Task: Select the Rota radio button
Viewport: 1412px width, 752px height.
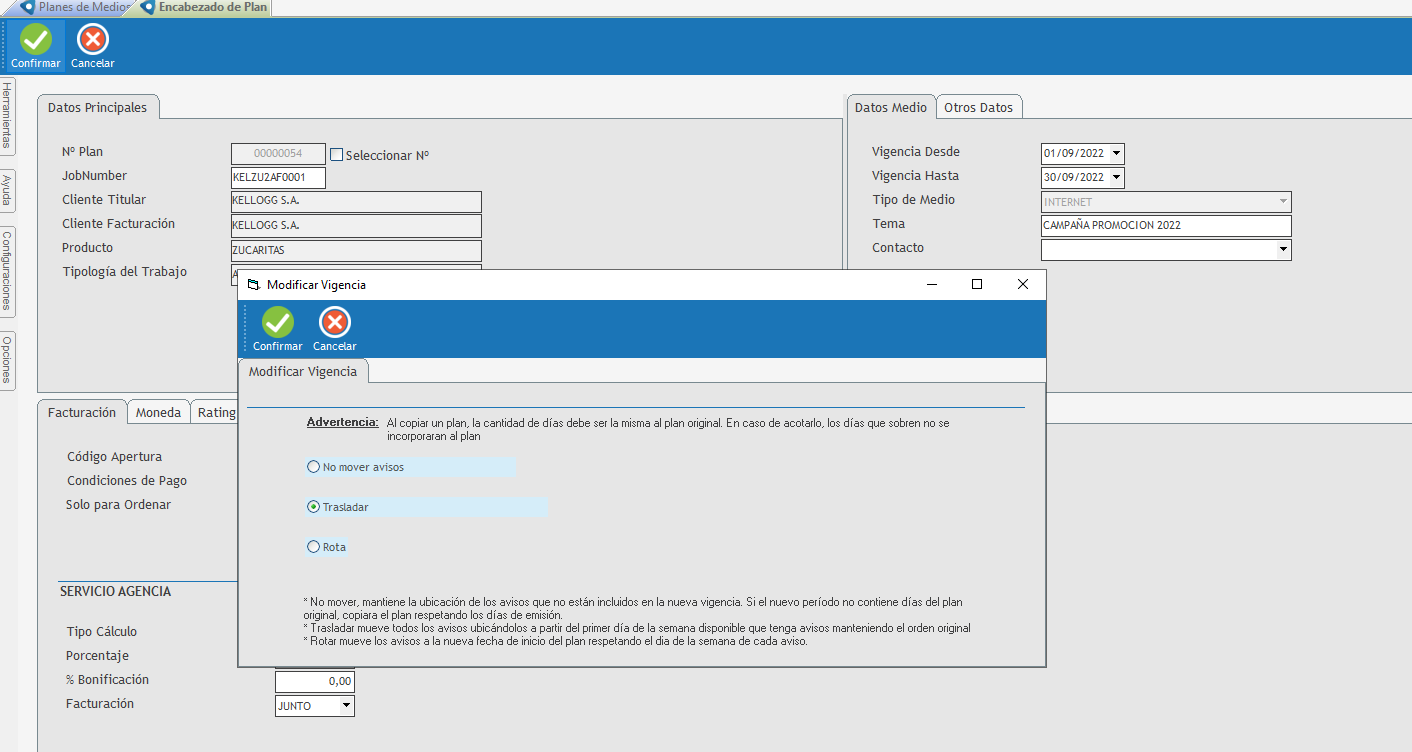Action: pos(314,547)
